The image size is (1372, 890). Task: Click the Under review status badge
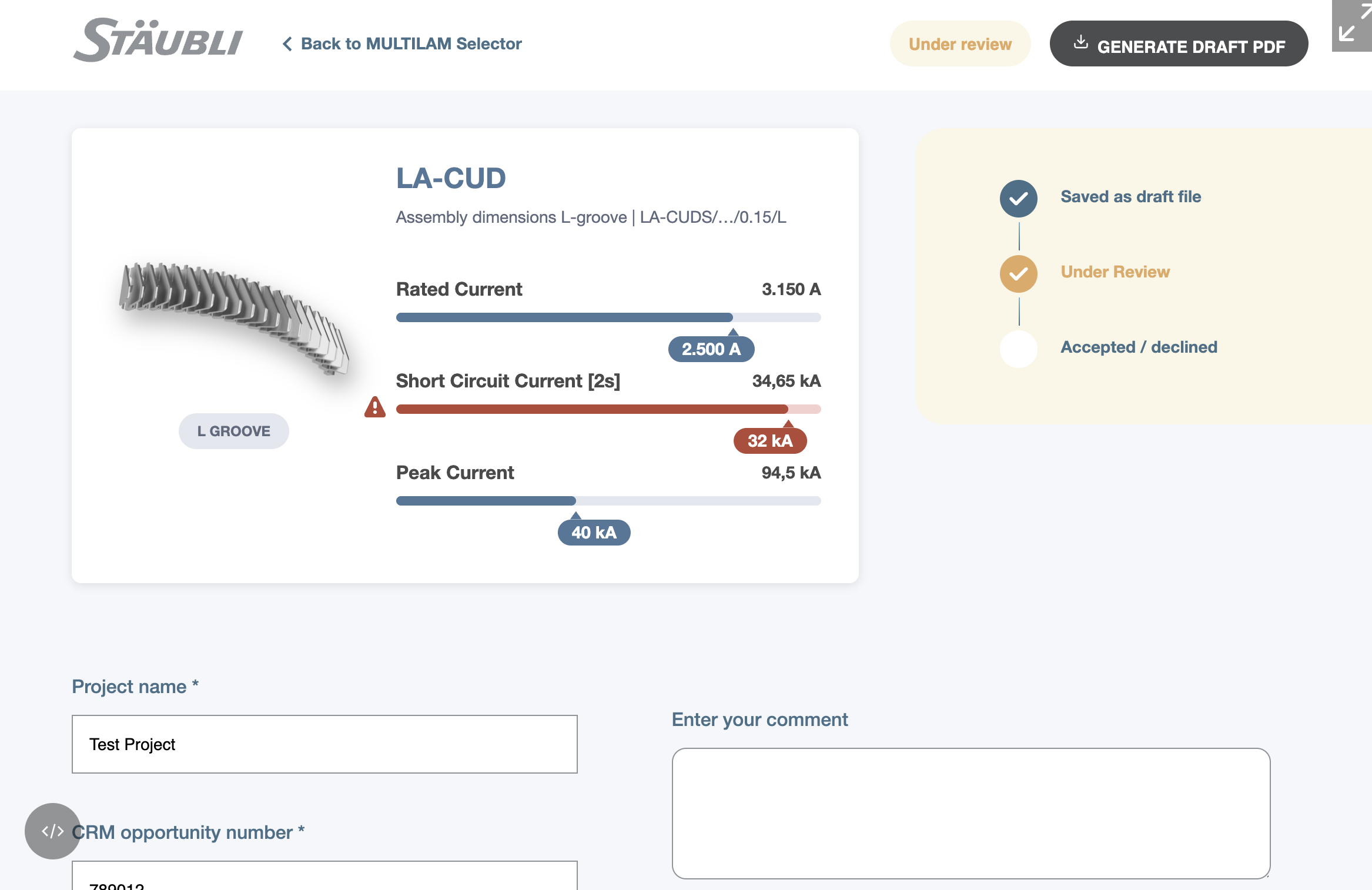pos(960,44)
